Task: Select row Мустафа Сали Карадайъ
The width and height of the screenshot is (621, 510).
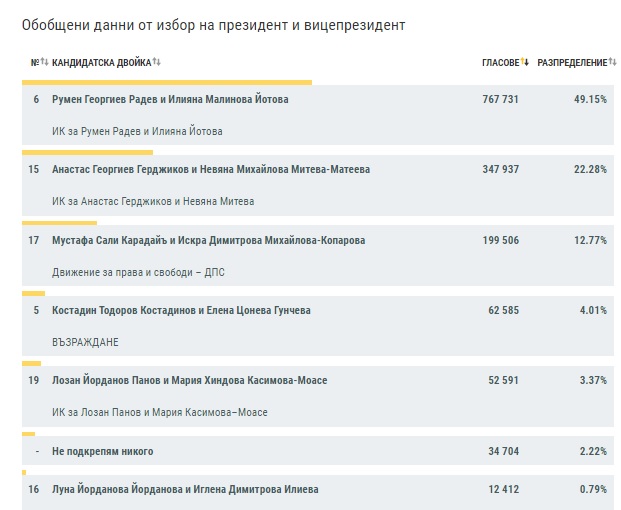Action: (x=318, y=256)
